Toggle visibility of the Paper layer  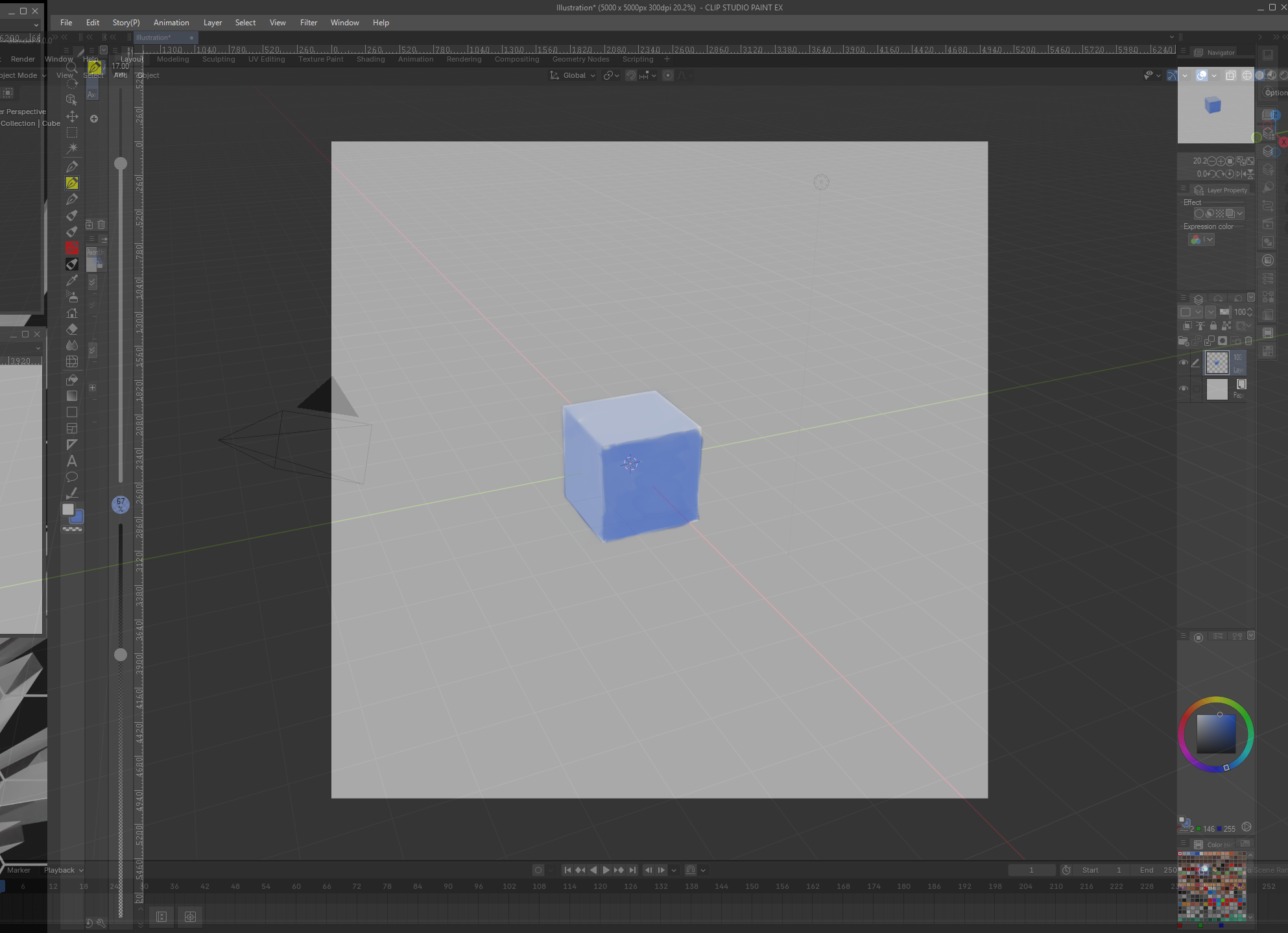[x=1184, y=389]
